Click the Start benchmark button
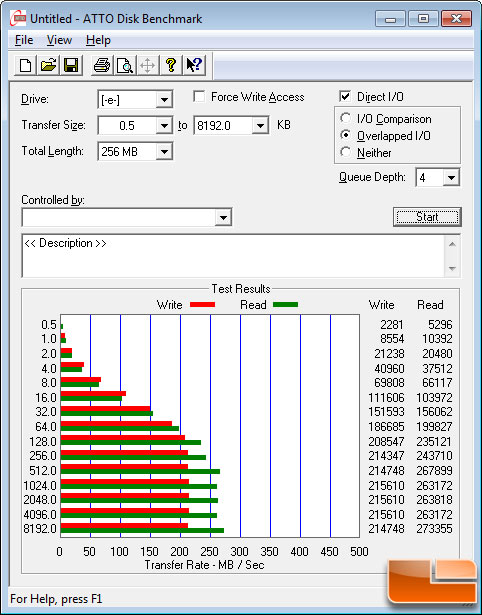Image resolution: width=482 pixels, height=615 pixels. pyautogui.click(x=427, y=217)
